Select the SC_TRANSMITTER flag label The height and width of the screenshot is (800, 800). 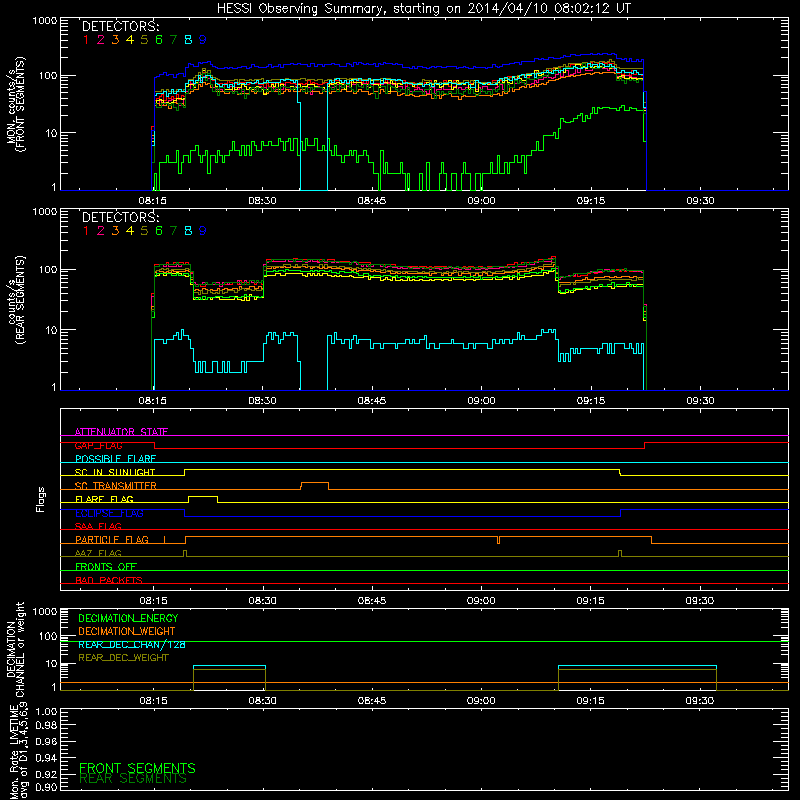pyautogui.click(x=116, y=486)
